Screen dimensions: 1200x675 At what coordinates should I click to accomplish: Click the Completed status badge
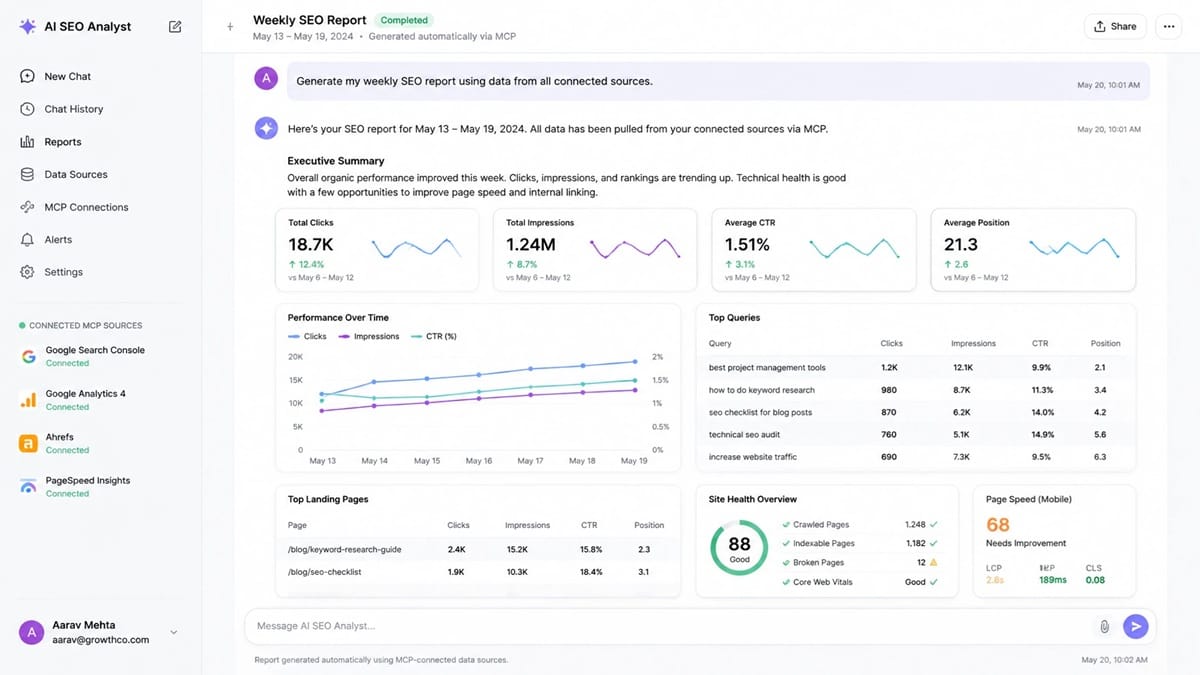pyautogui.click(x=404, y=20)
